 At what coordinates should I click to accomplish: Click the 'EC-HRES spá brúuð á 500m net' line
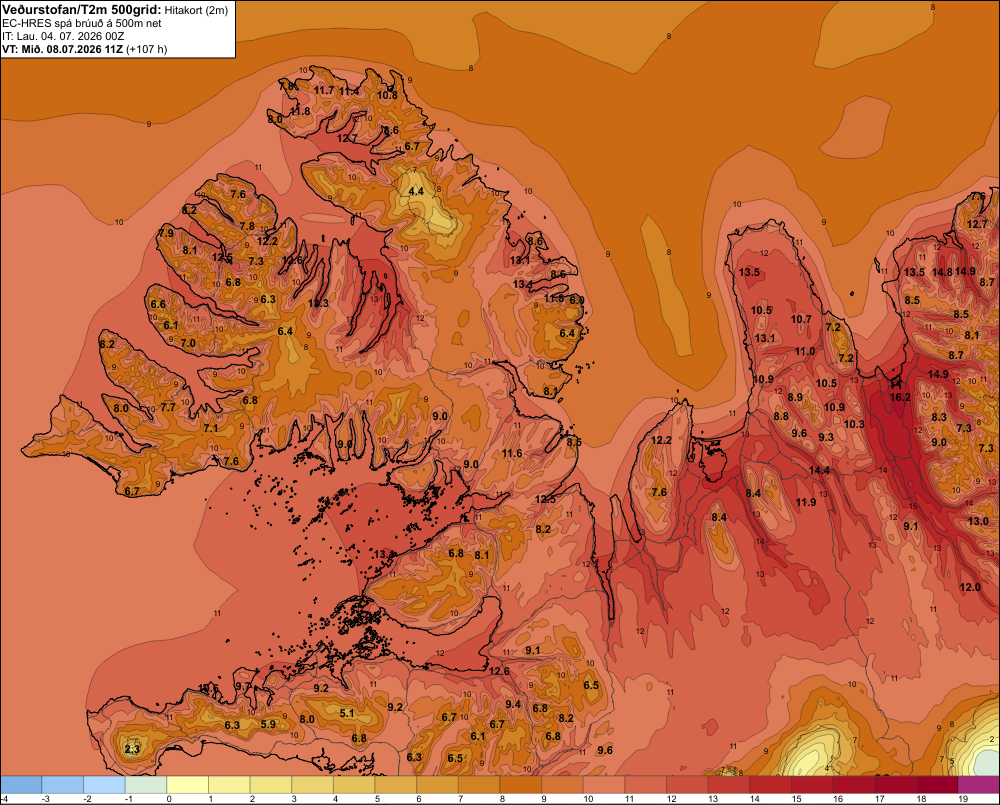pyautogui.click(x=82, y=24)
